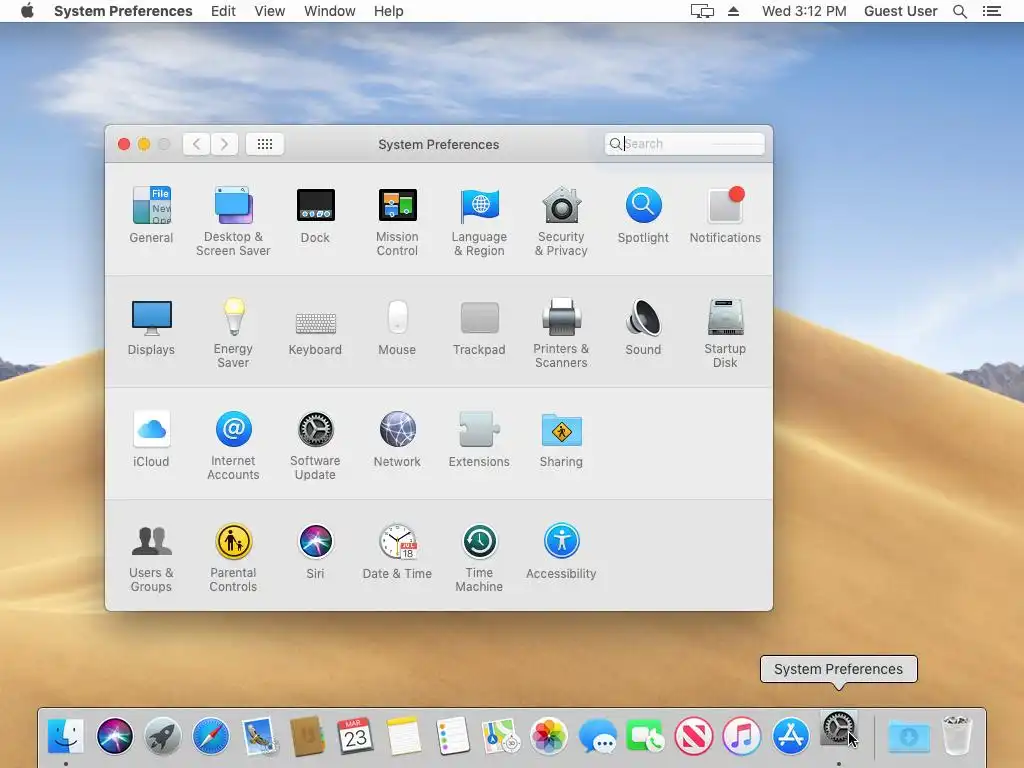Open Printers & Scanners preferences
This screenshot has height=768, width=1024.
561,334
